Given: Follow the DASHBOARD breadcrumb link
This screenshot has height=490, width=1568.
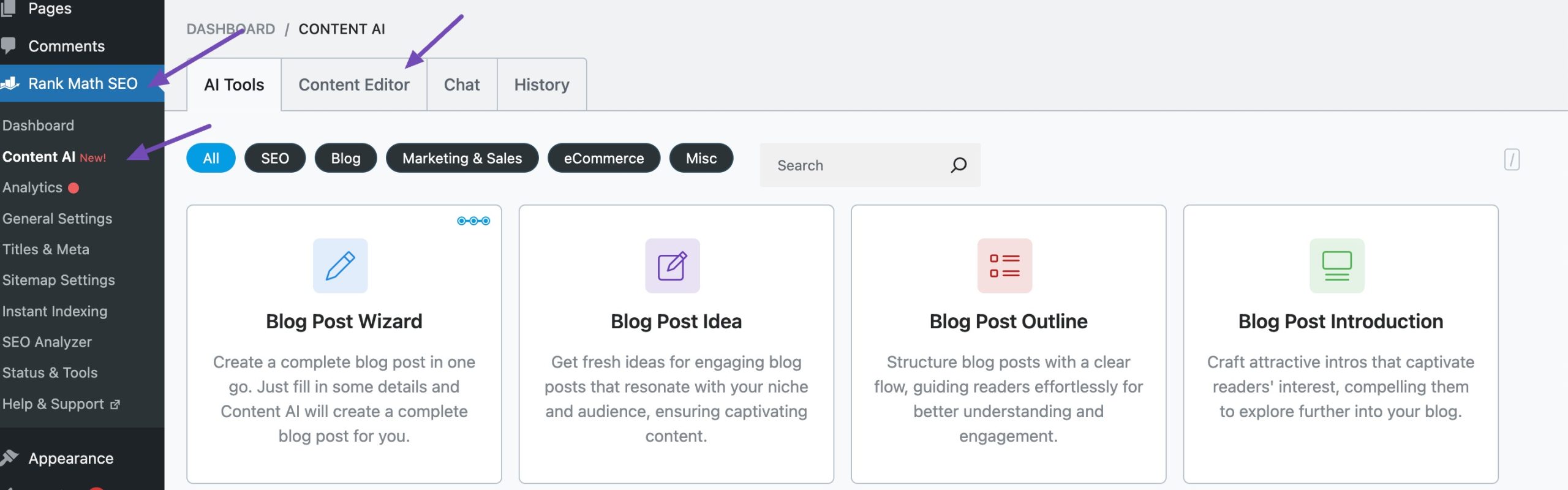Looking at the screenshot, I should (x=231, y=28).
